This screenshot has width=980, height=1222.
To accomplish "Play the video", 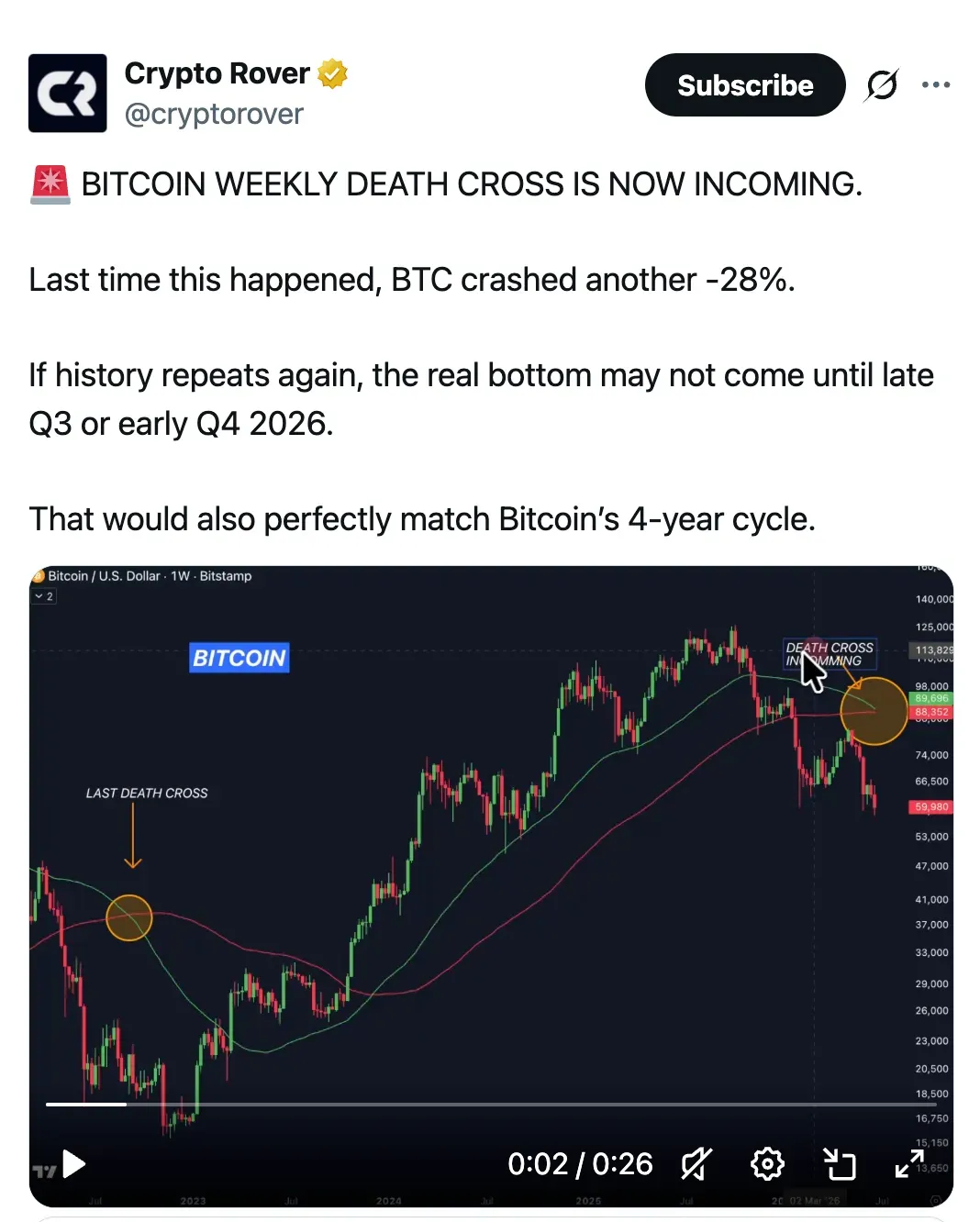I will pyautogui.click(x=74, y=1164).
